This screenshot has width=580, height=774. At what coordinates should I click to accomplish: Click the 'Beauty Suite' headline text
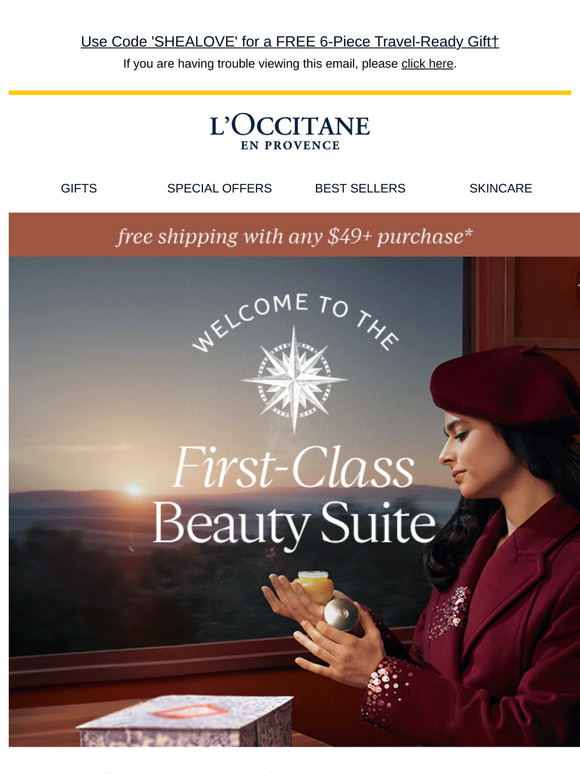(x=294, y=524)
